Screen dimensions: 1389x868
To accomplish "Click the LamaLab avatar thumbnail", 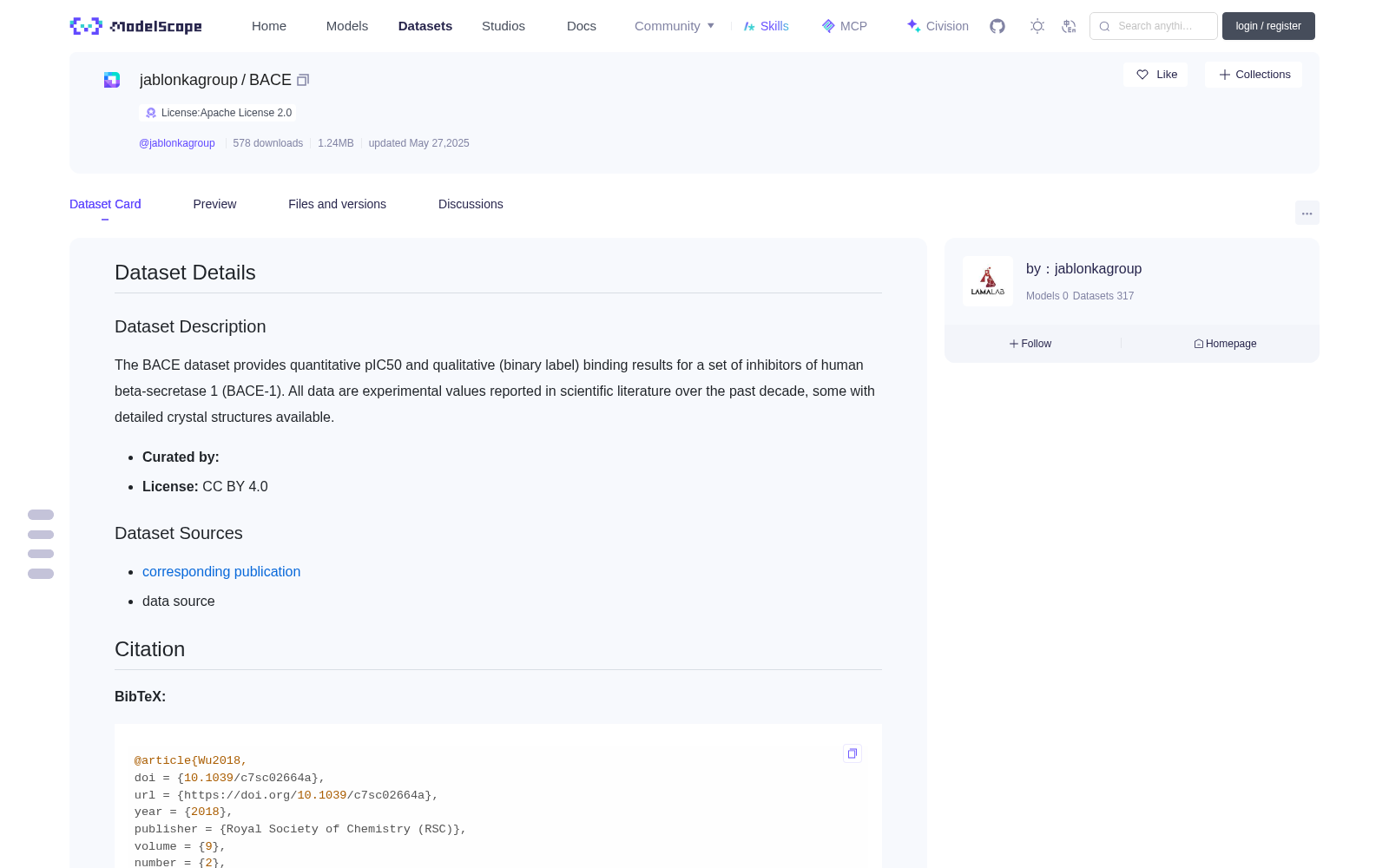I will [x=988, y=281].
